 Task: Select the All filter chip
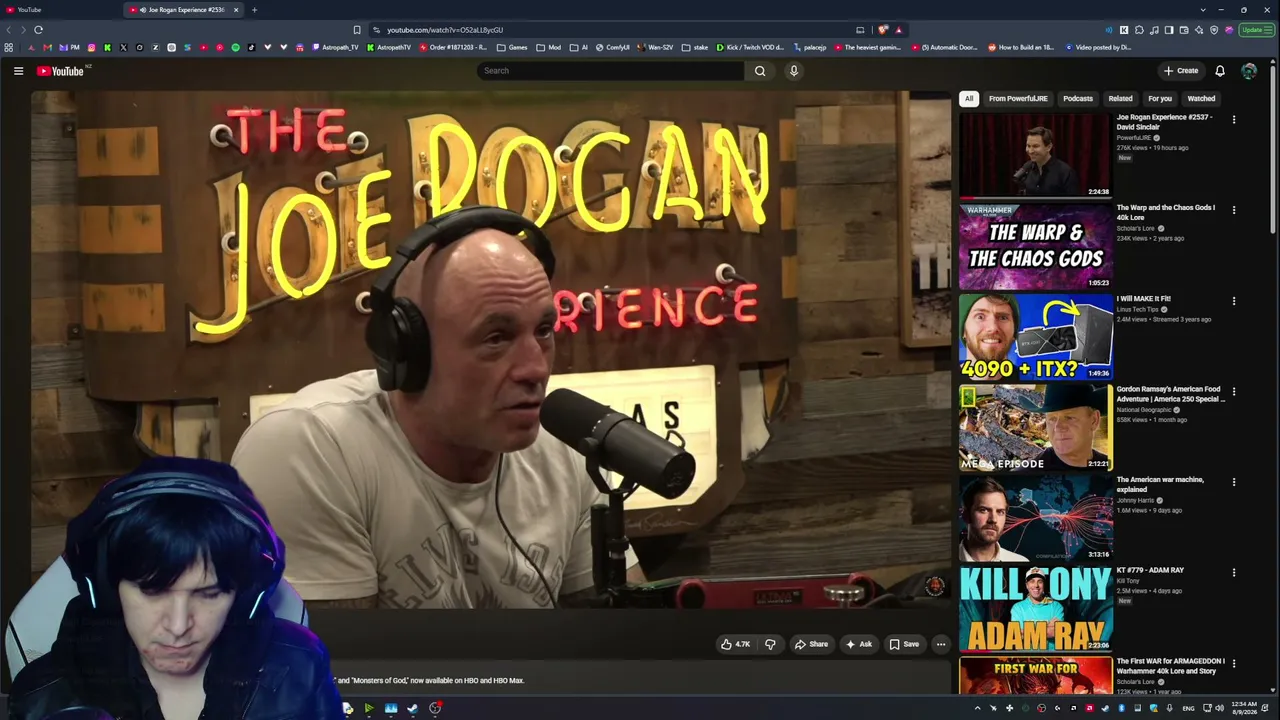(x=968, y=99)
